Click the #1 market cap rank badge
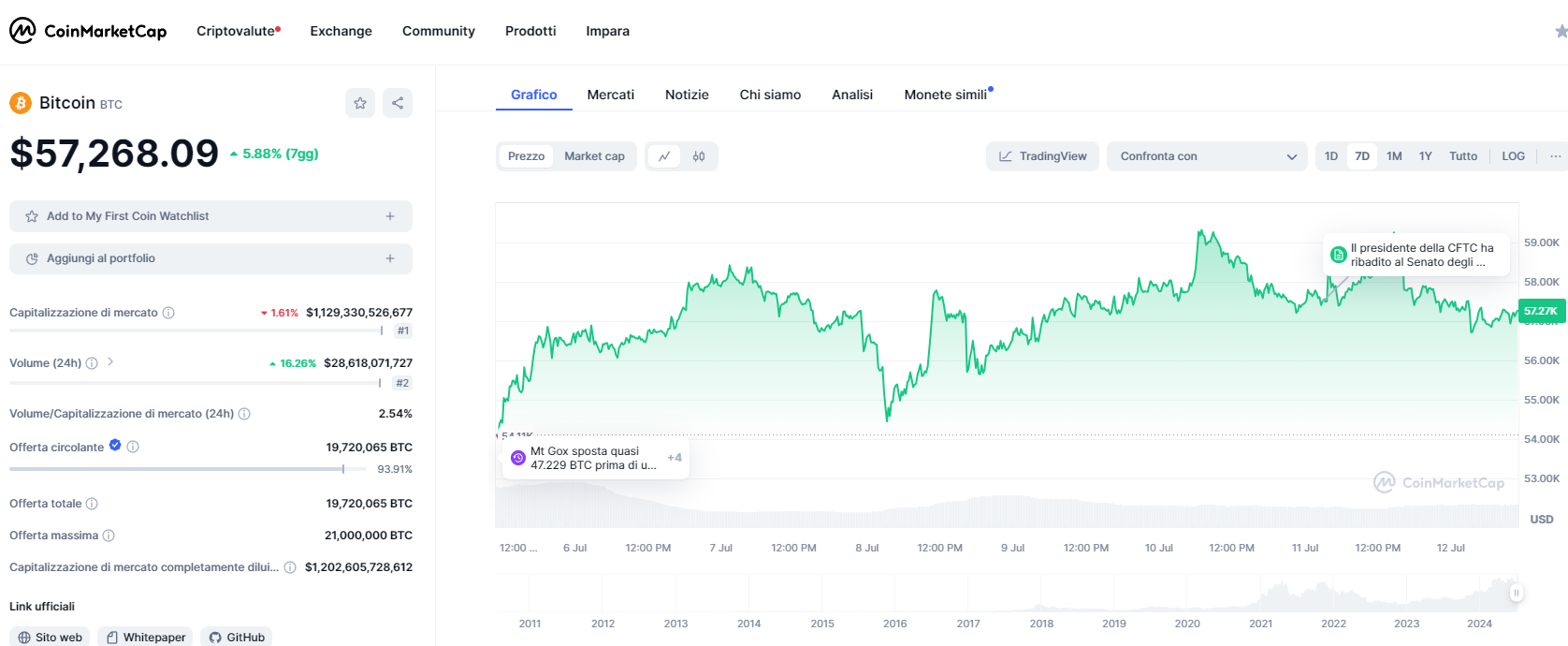 tap(403, 330)
